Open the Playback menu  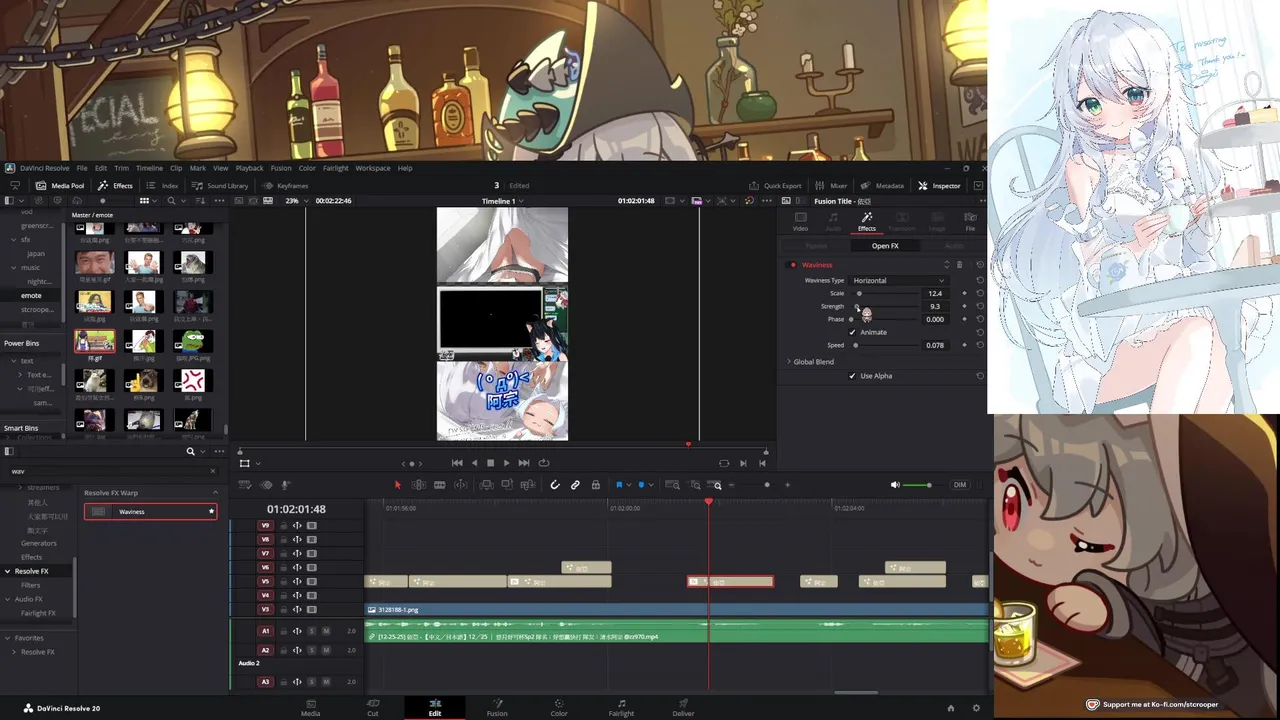(x=249, y=168)
